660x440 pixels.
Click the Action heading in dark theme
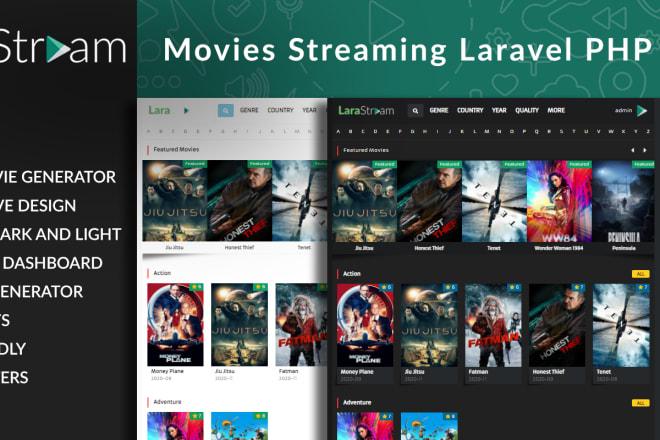pos(351,274)
